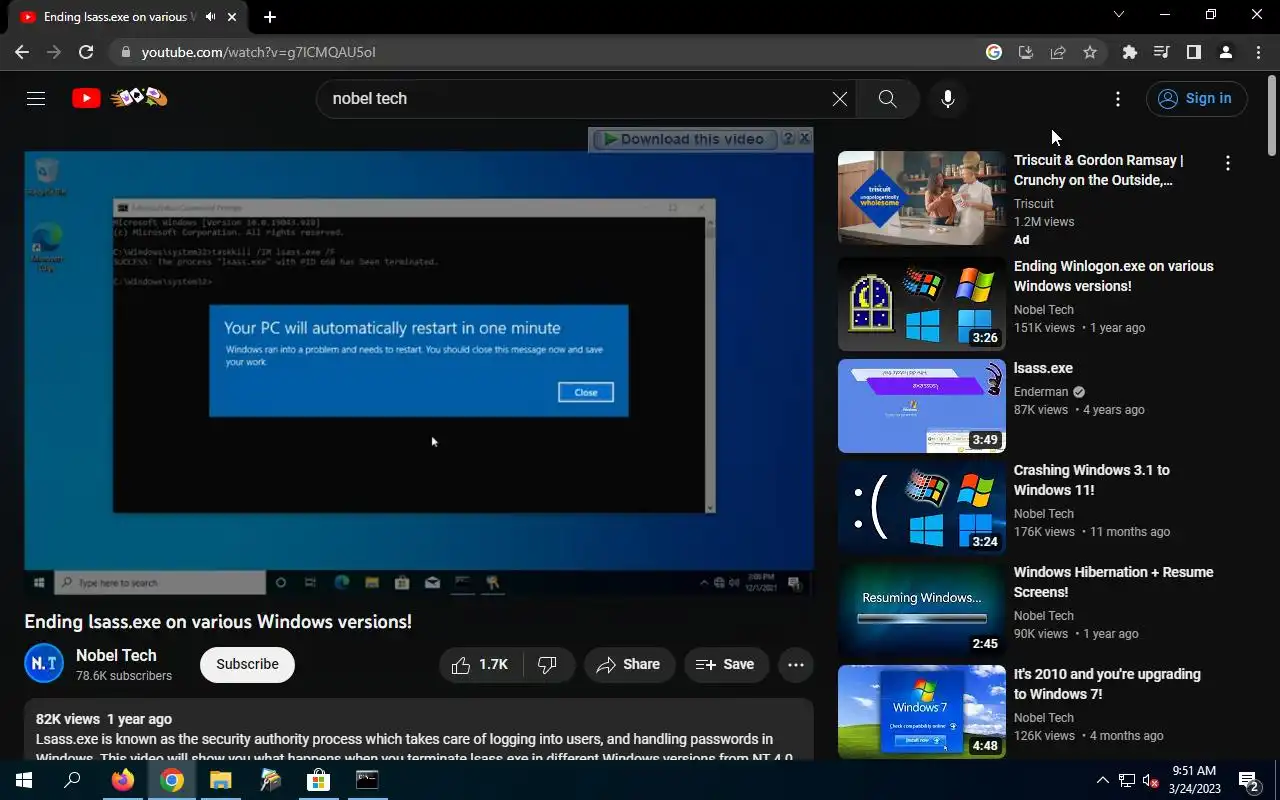Reload the page
Viewport: 1280px width, 800px height.
[86, 52]
